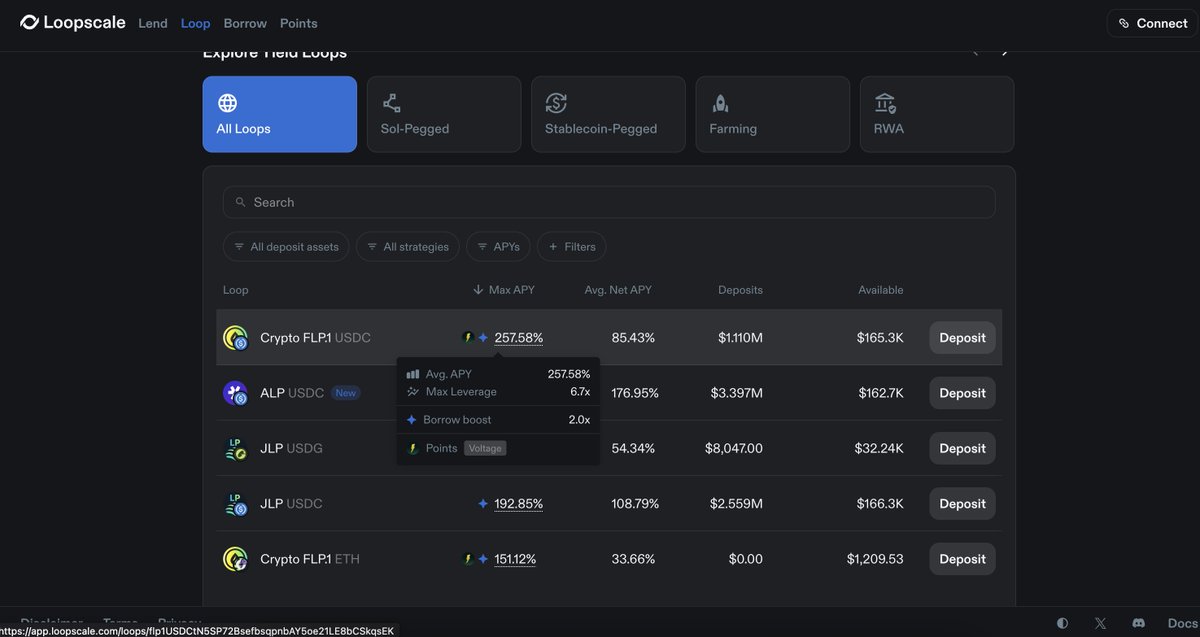This screenshot has width=1200, height=637.
Task: Click borrow boost sparkle on Crypto FLP.1 USDC
Action: [483, 338]
